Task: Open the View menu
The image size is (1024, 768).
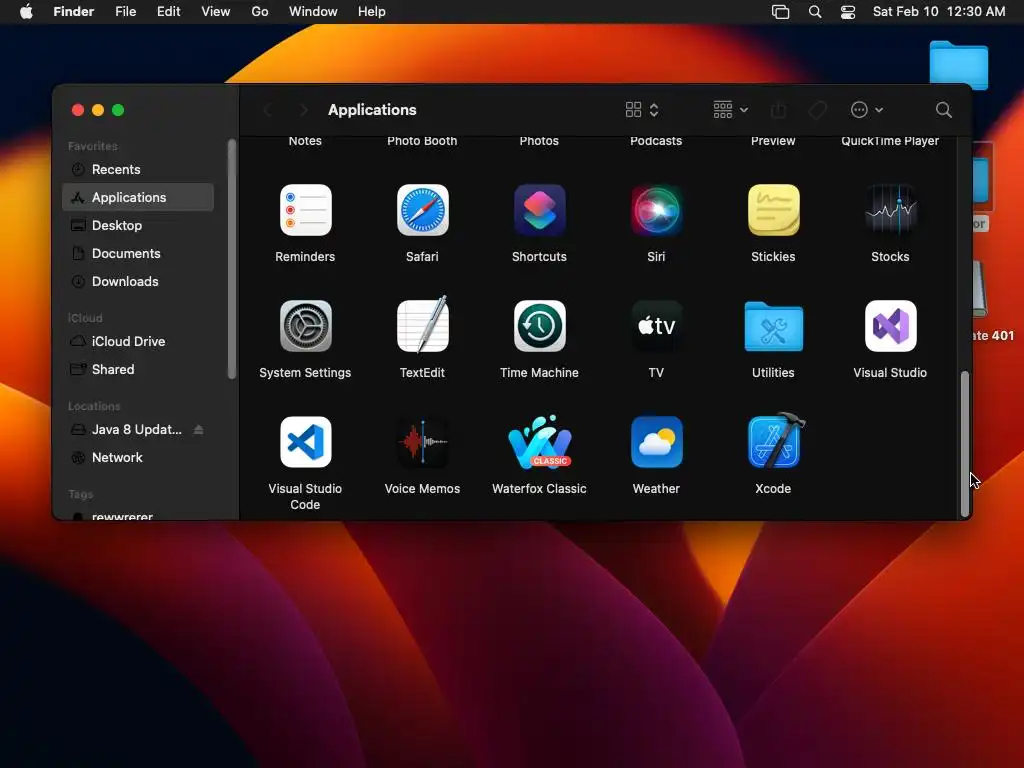Action: [216, 12]
